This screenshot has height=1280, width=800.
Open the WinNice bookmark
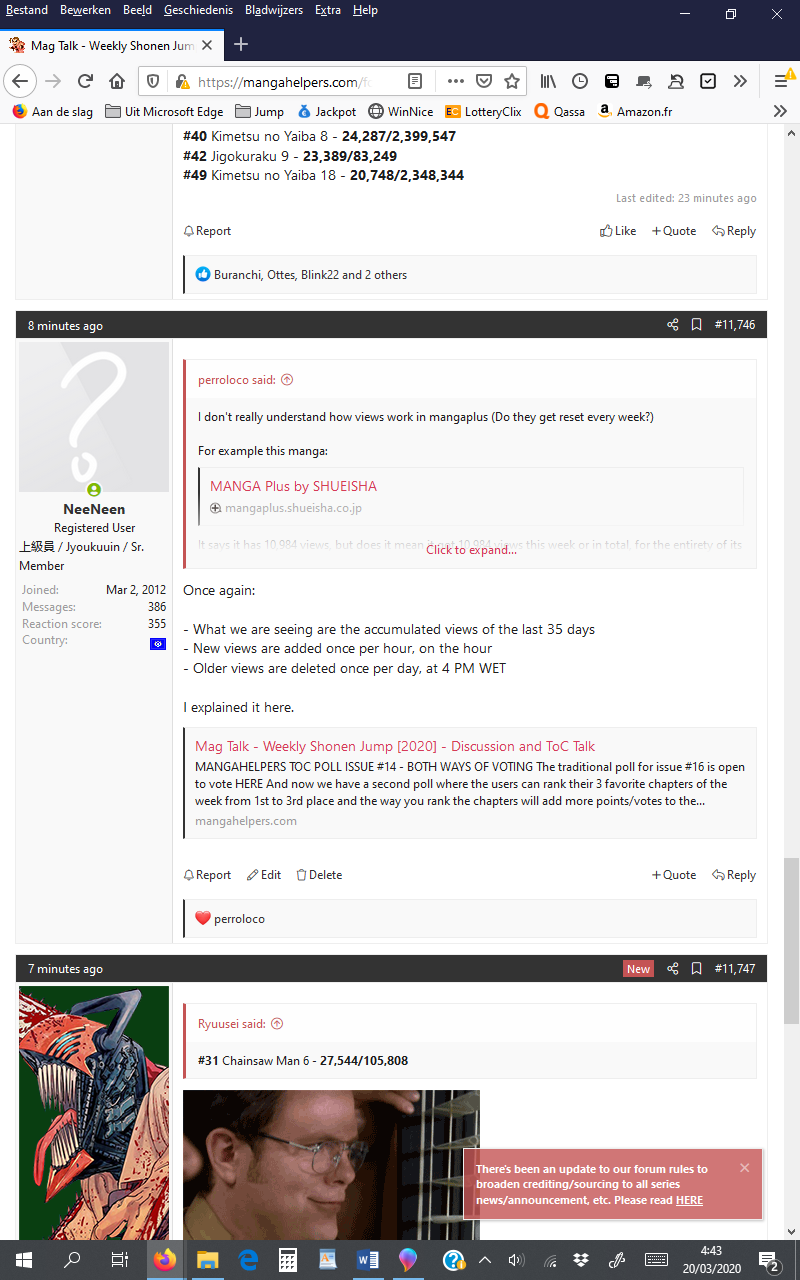pos(402,112)
